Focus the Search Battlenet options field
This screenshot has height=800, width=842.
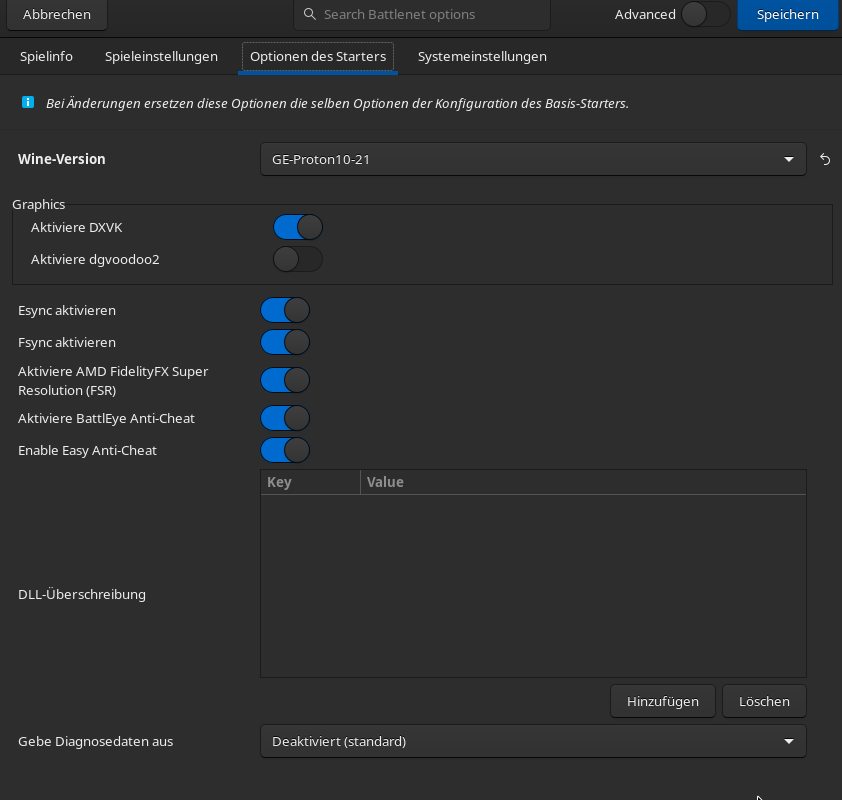pos(422,14)
